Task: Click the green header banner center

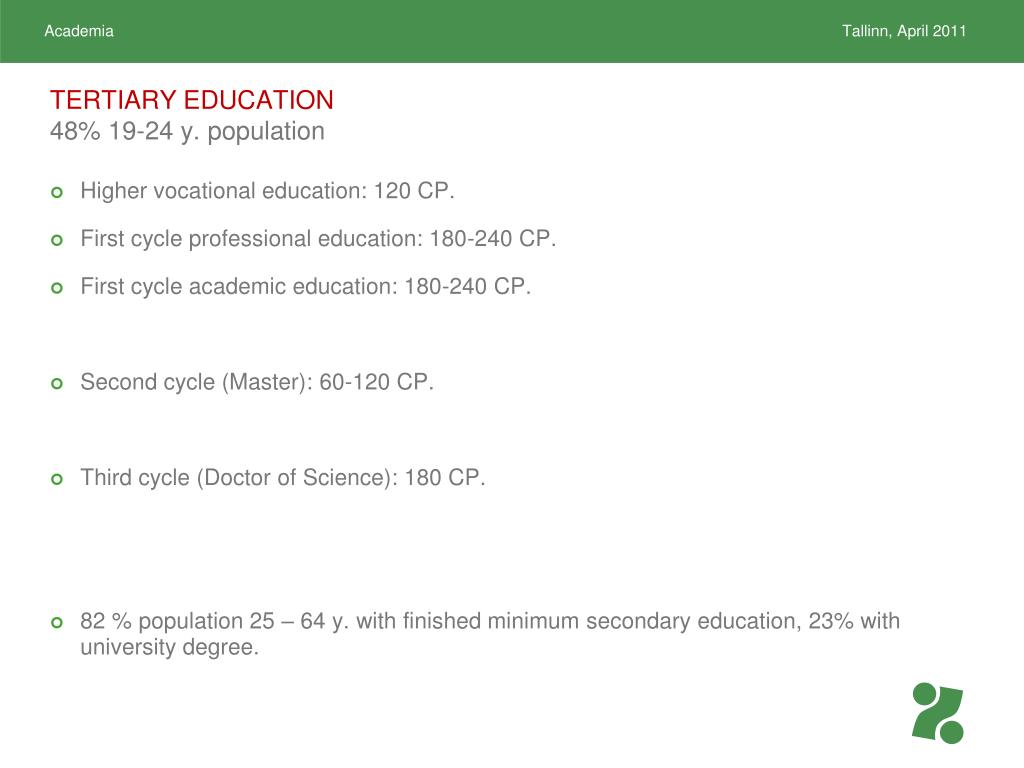Action: [x=512, y=31]
